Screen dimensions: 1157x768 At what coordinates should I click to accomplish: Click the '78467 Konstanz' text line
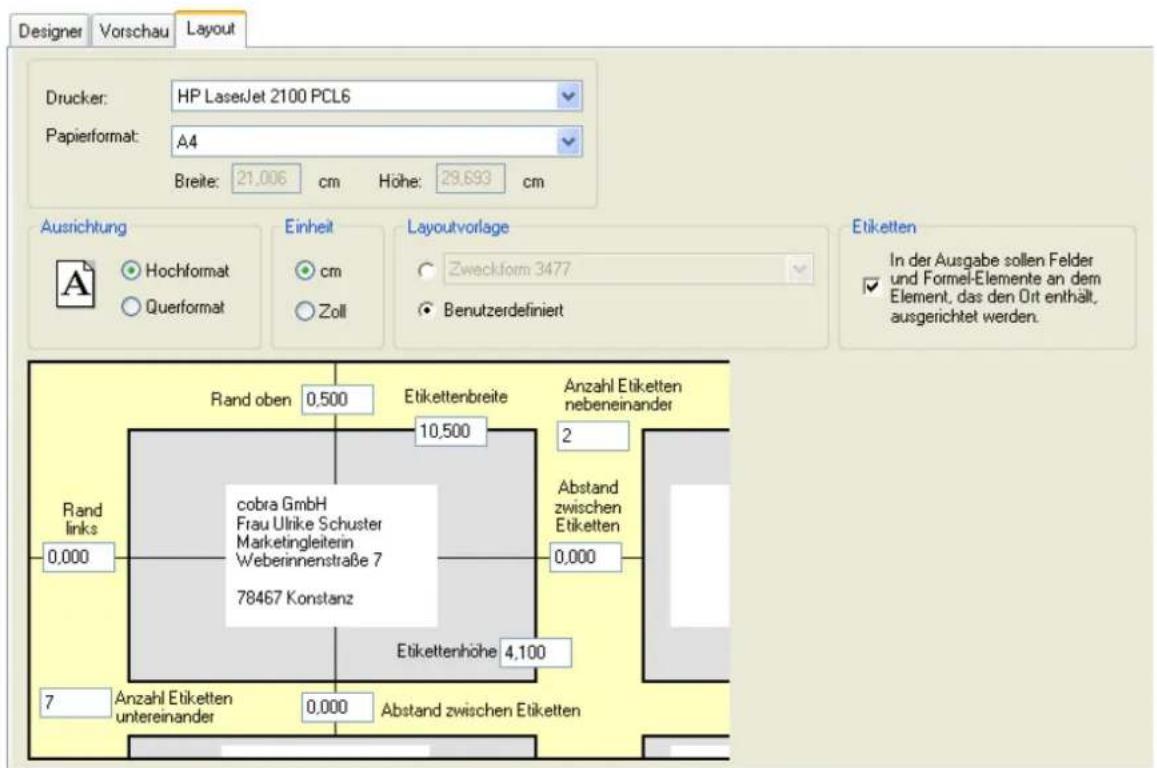[294, 598]
